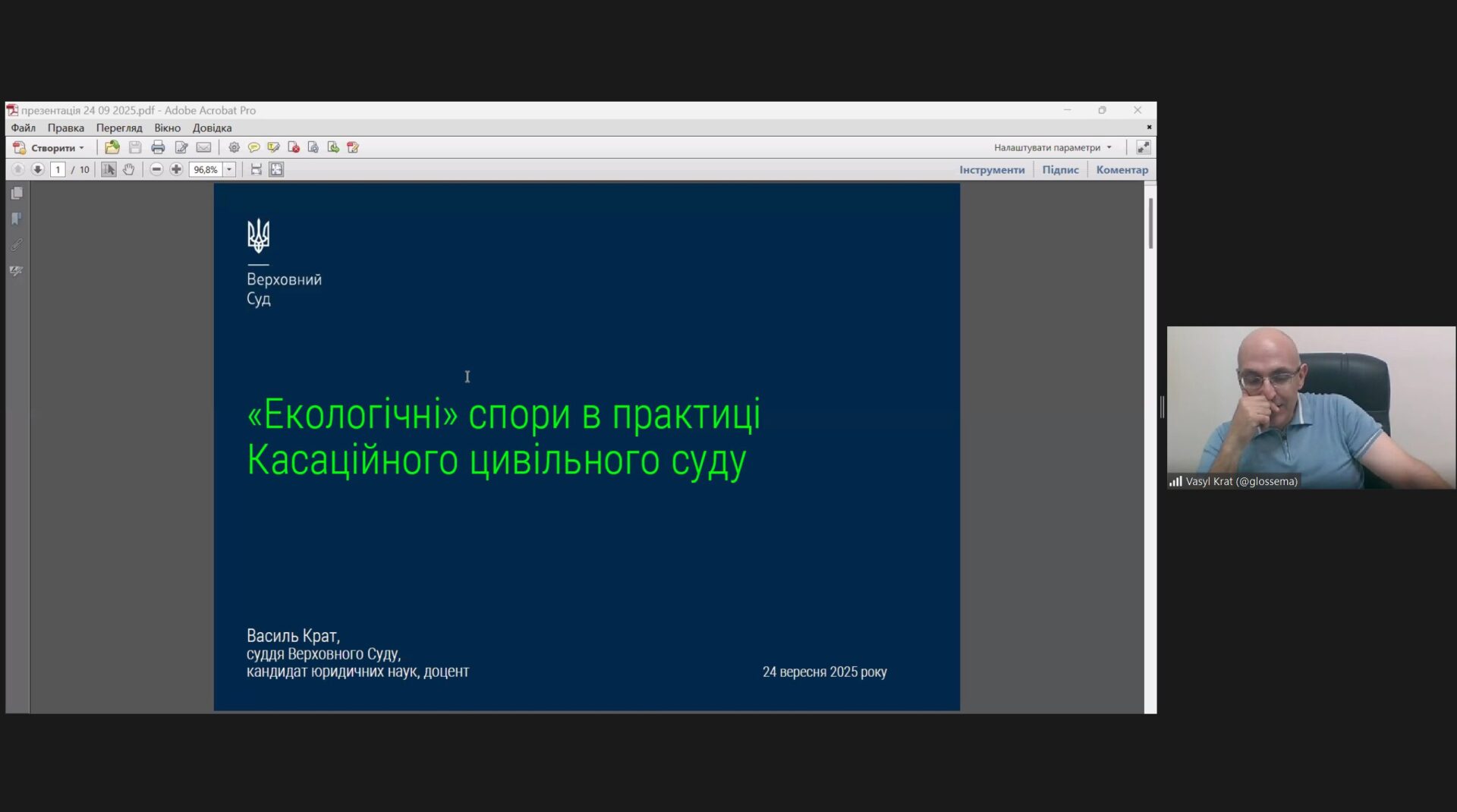
Task: Open the Перегляд menu
Action: pyautogui.click(x=119, y=127)
